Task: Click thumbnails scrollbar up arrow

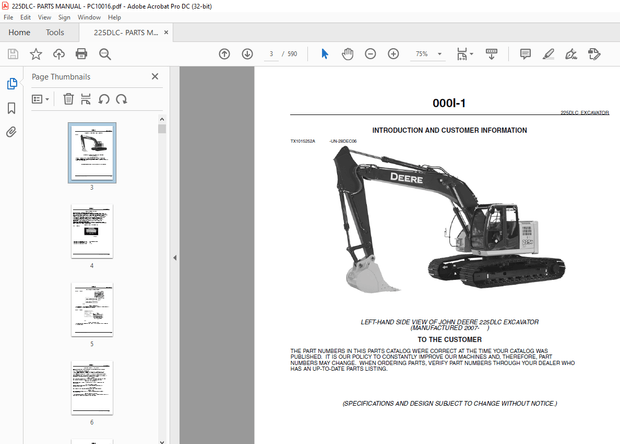Action: coord(162,119)
